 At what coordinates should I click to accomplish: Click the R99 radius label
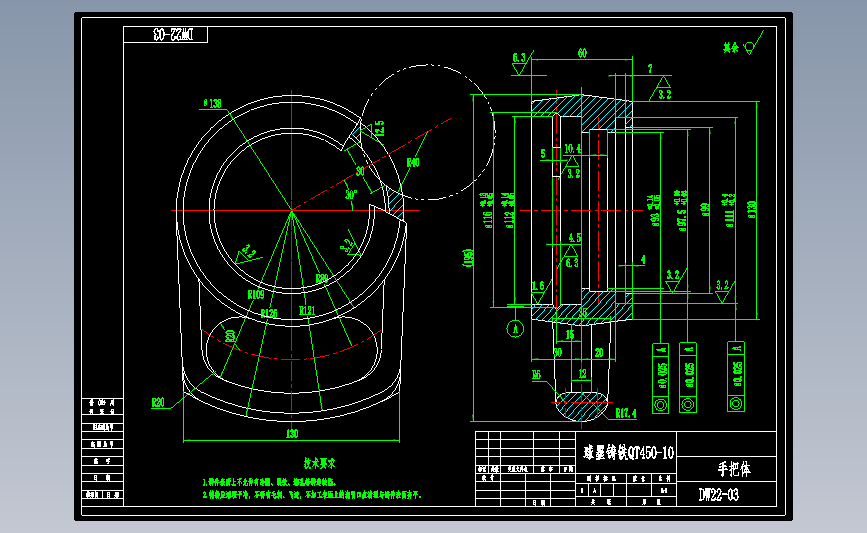[322, 278]
